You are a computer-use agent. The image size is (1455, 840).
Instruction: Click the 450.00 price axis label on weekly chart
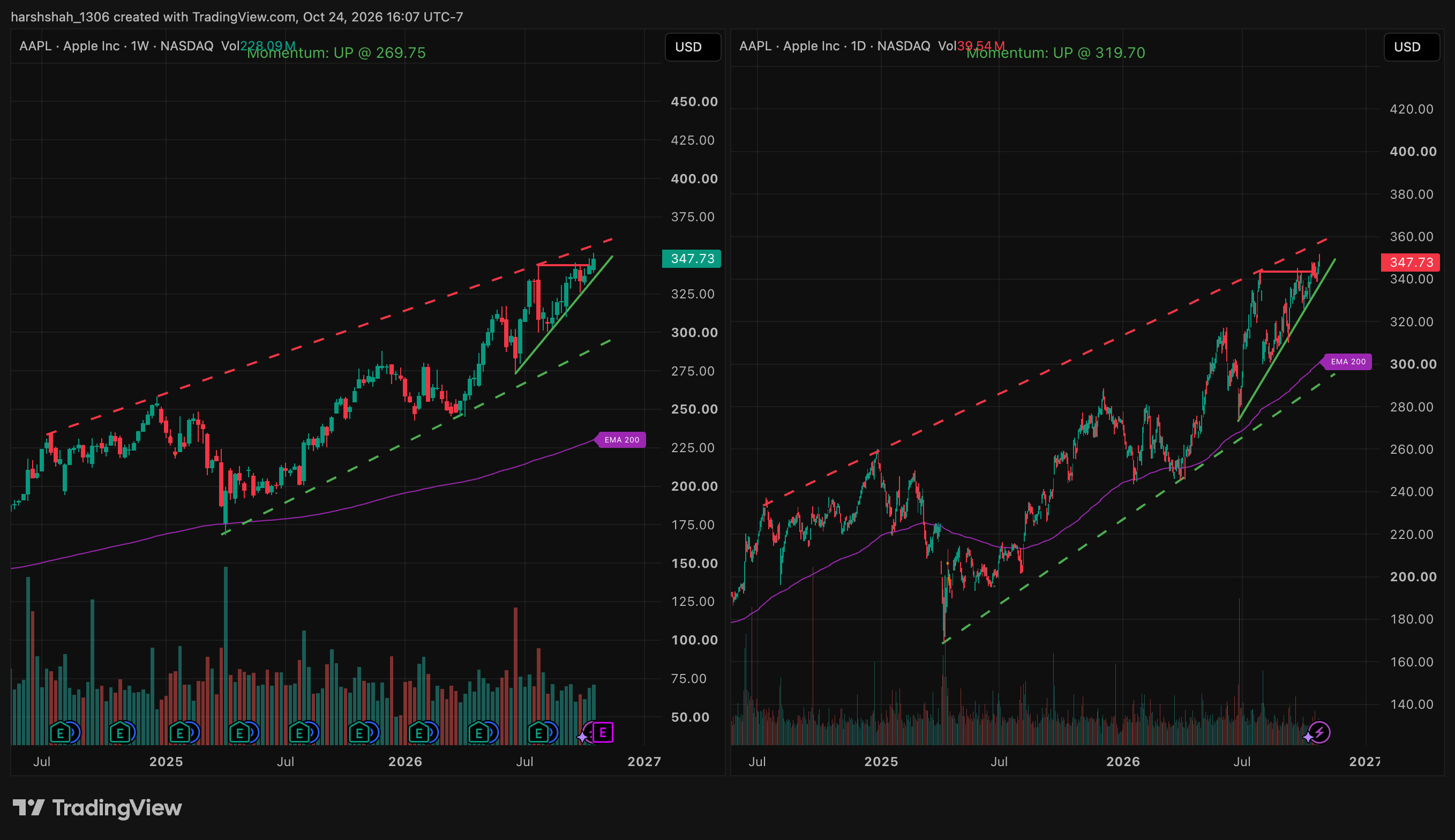point(695,102)
